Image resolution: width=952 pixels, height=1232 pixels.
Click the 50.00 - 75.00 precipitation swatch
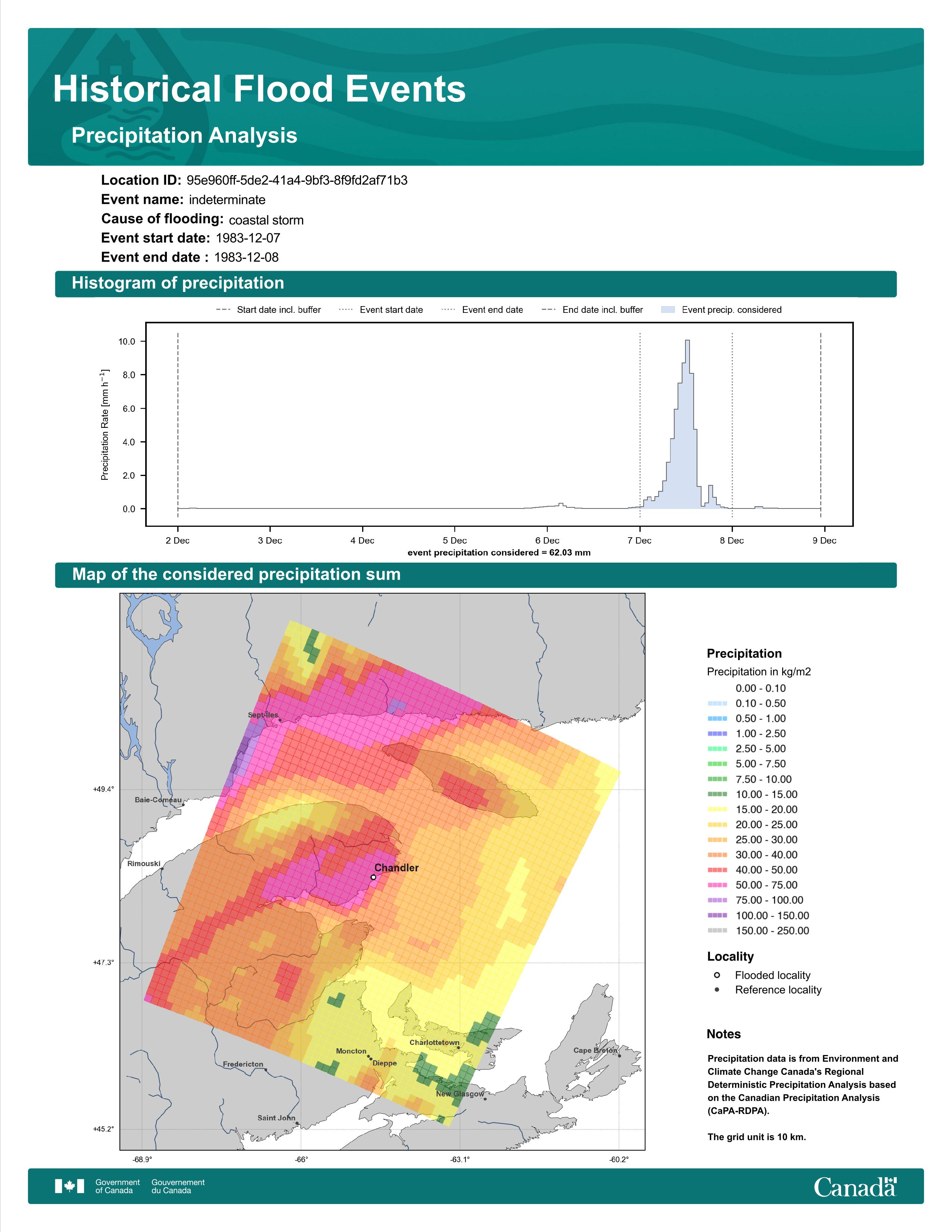click(717, 885)
